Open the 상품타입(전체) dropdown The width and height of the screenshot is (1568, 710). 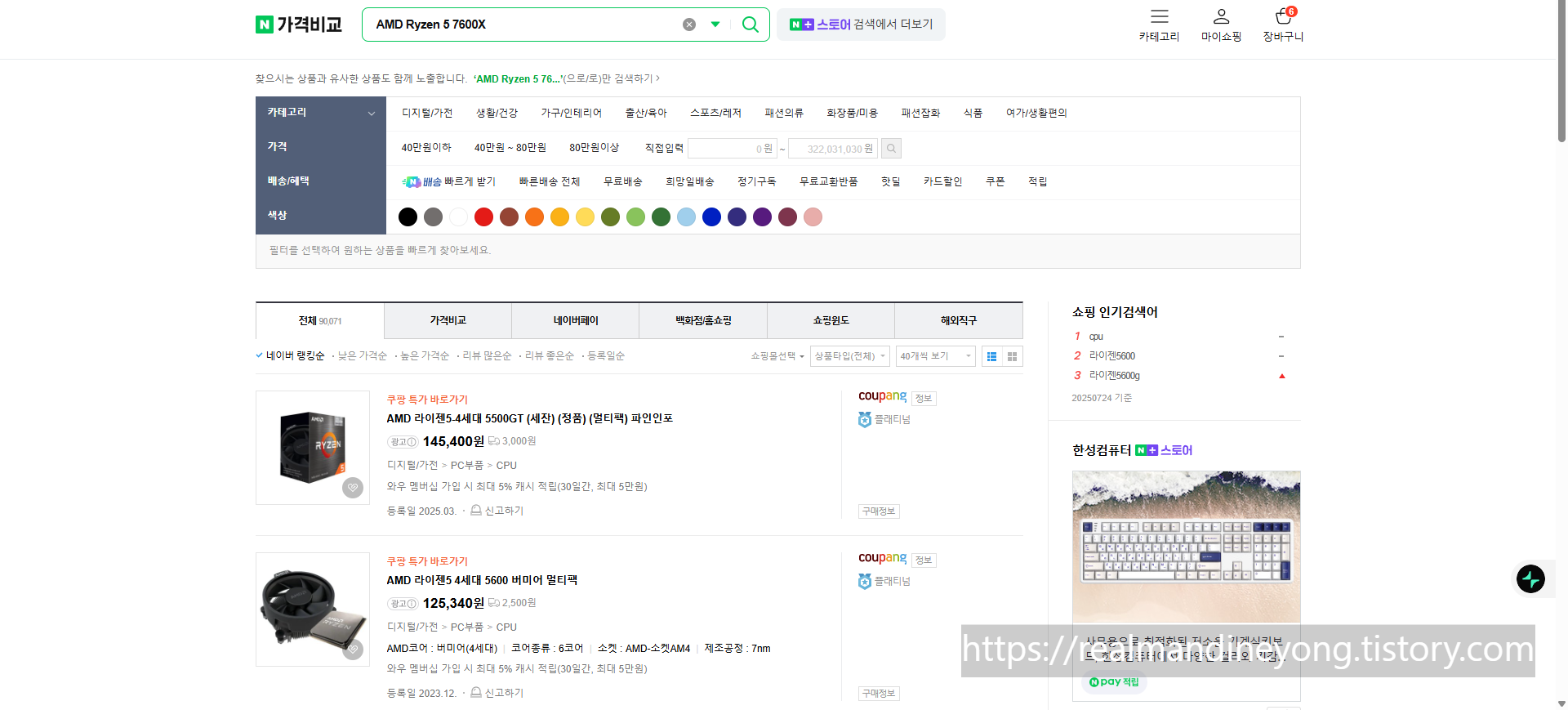coord(849,356)
